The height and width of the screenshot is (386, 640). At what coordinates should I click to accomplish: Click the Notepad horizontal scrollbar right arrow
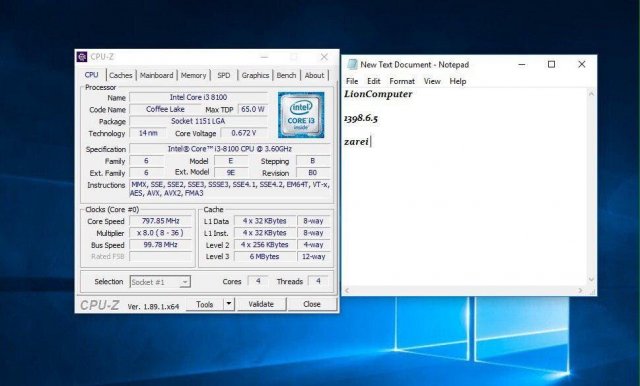580,291
